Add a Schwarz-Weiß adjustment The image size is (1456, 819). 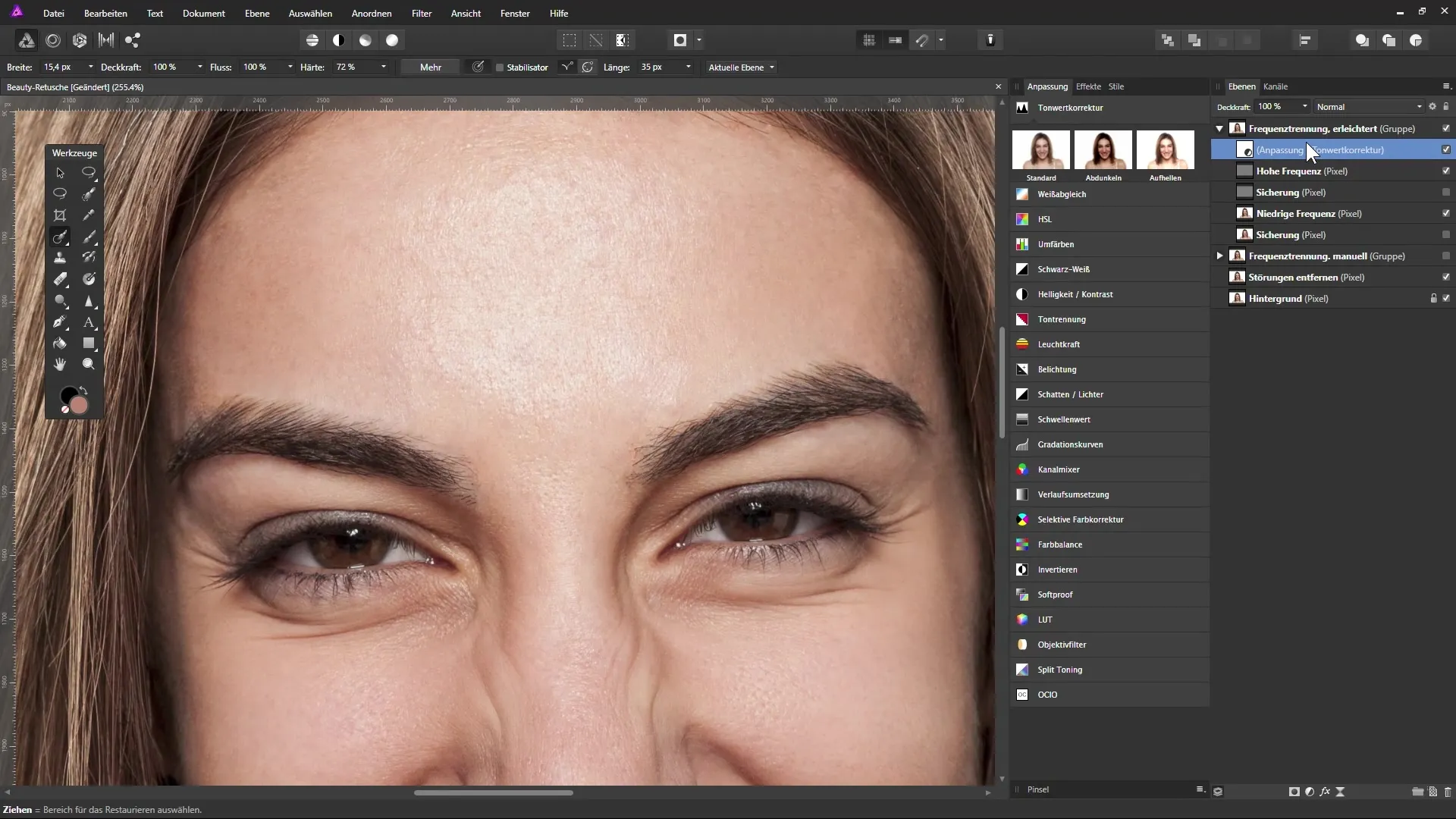click(1110, 269)
